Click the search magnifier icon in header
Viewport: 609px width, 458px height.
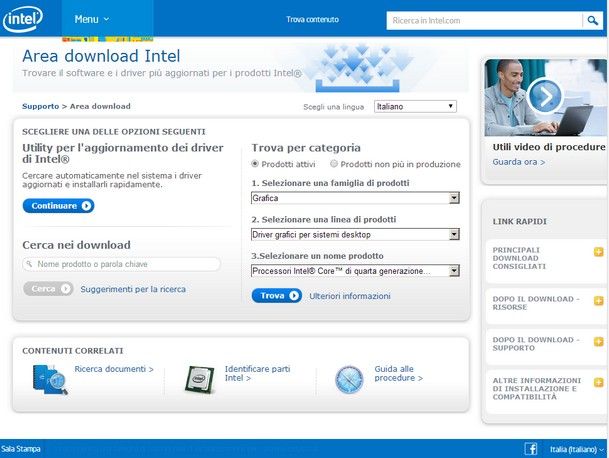[x=592, y=20]
